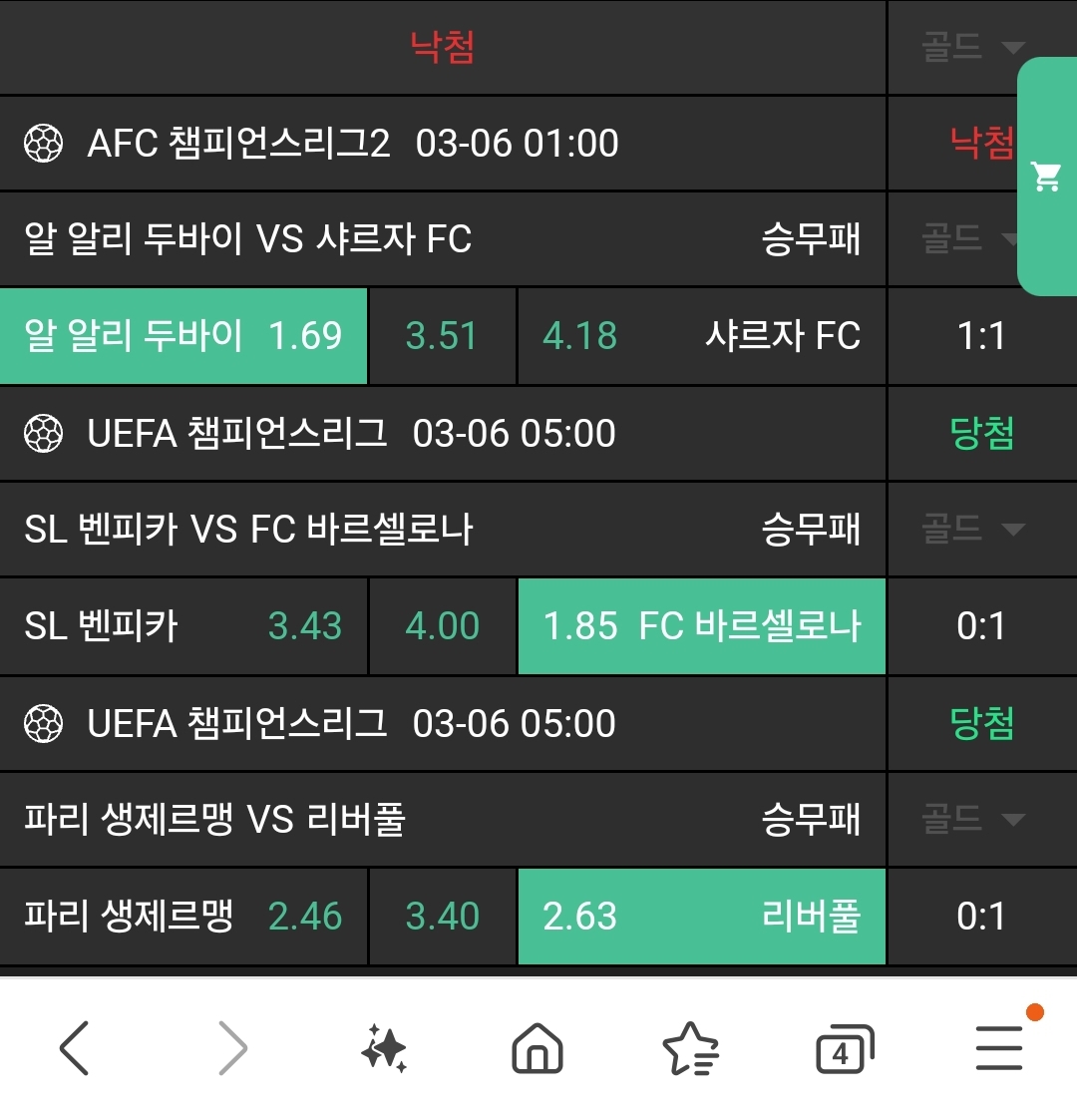Open the bookmarks star icon
This screenshot has width=1077, height=1120.
(690, 1048)
